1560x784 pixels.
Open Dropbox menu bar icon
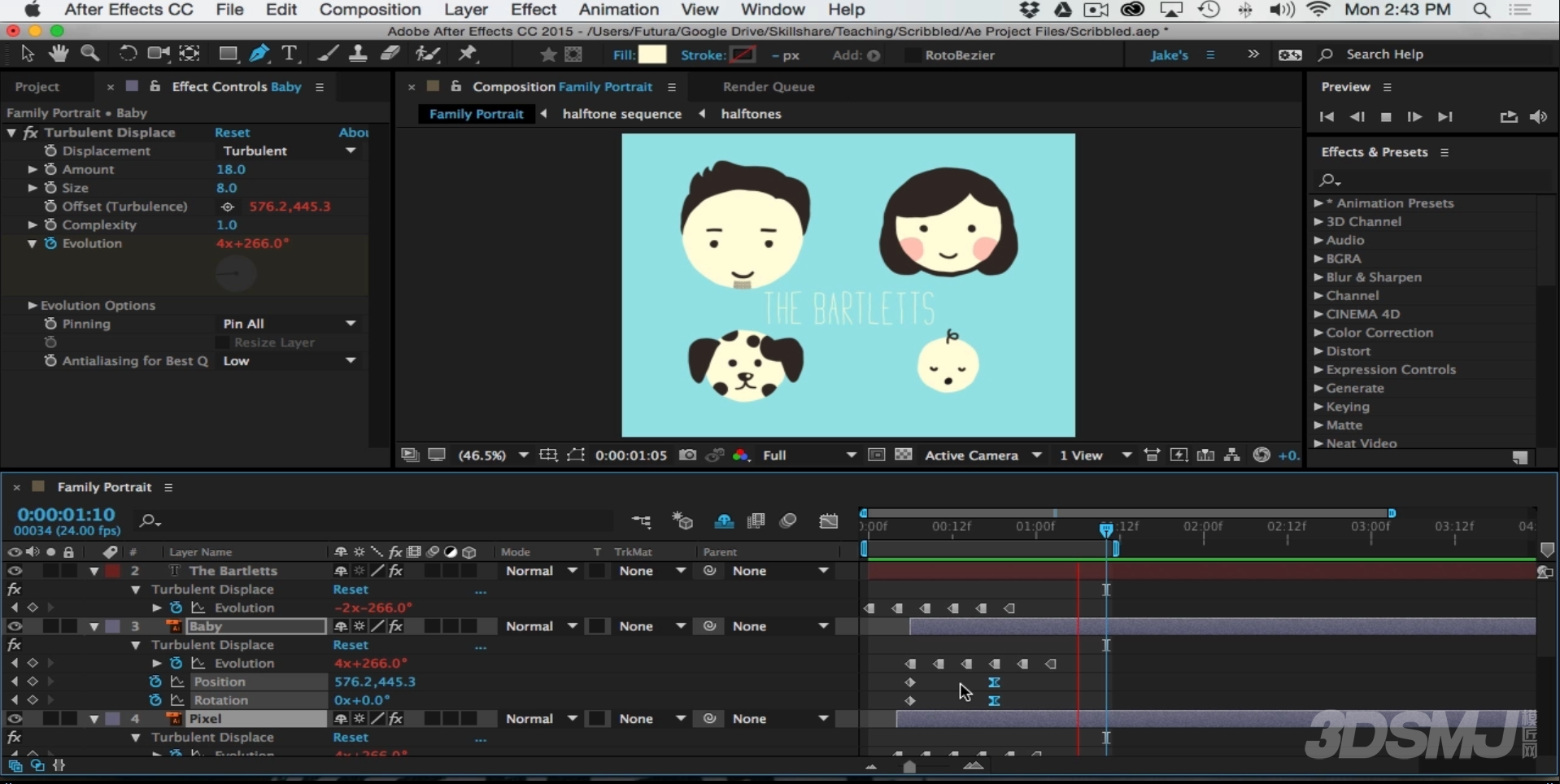(x=1030, y=10)
